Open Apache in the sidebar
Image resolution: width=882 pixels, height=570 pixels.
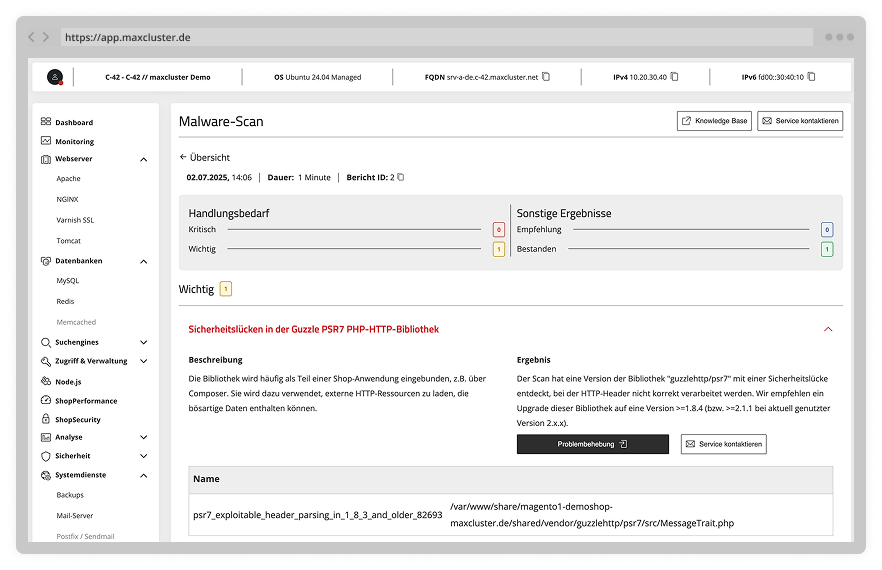(x=69, y=179)
